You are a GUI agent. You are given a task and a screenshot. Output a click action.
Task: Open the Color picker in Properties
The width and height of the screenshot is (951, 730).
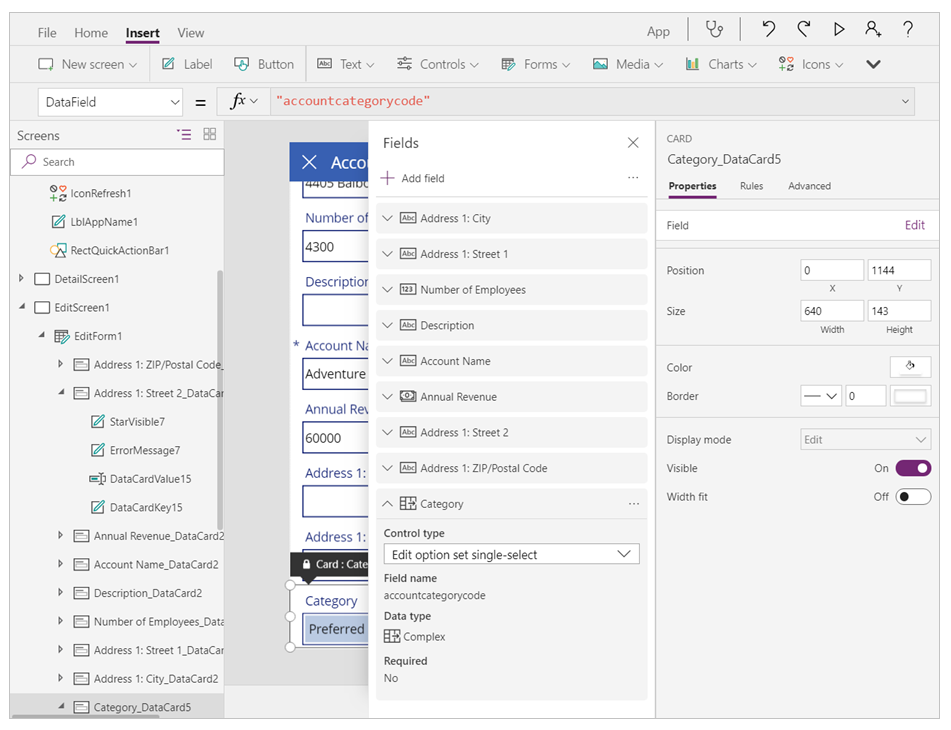pyautogui.click(x=909, y=367)
